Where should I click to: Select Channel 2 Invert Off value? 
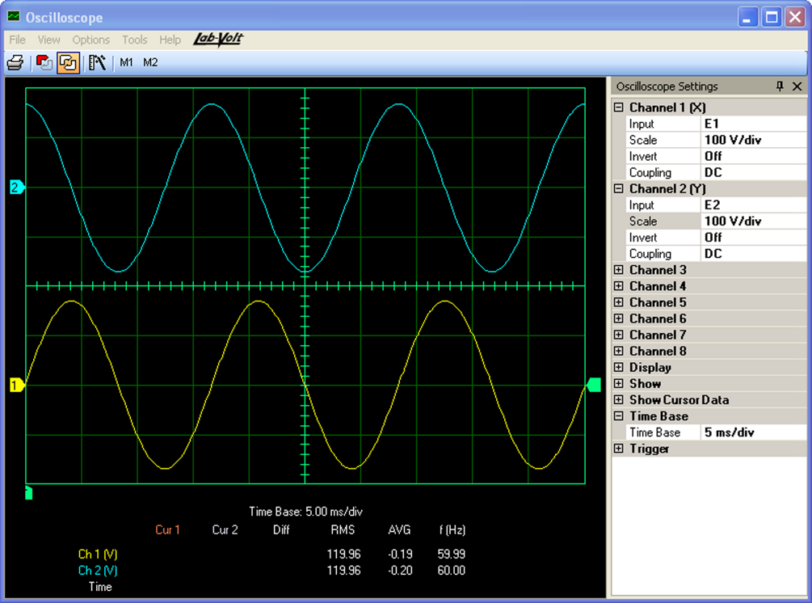pyautogui.click(x=753, y=237)
